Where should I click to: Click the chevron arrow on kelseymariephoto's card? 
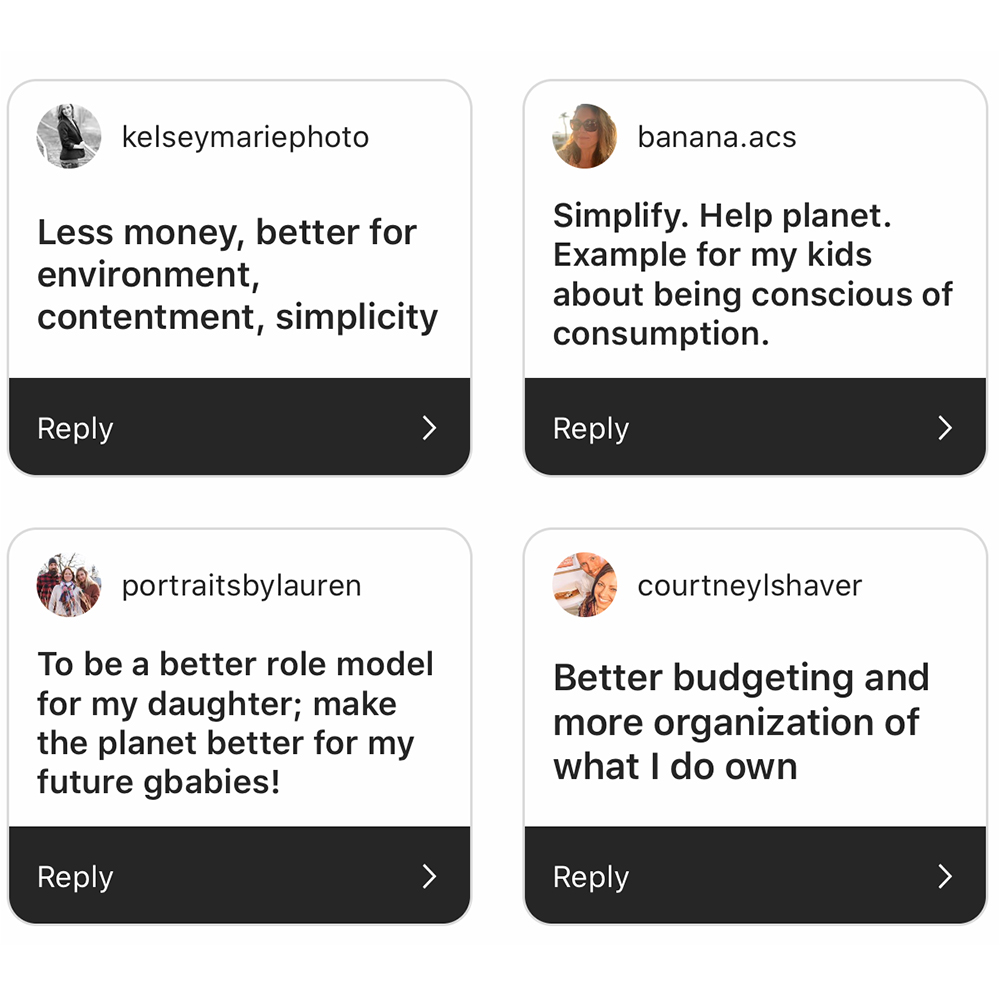430,428
